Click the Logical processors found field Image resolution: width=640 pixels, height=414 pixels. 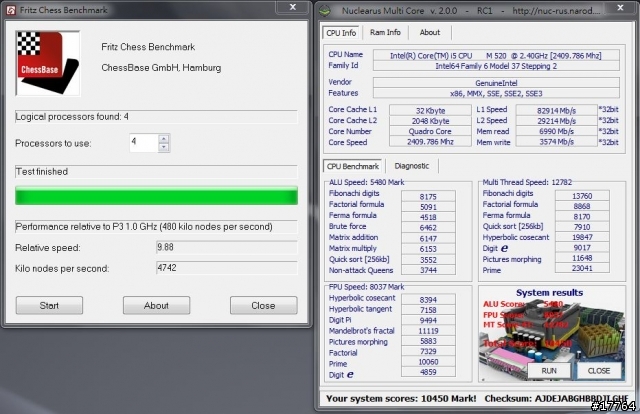156,117
